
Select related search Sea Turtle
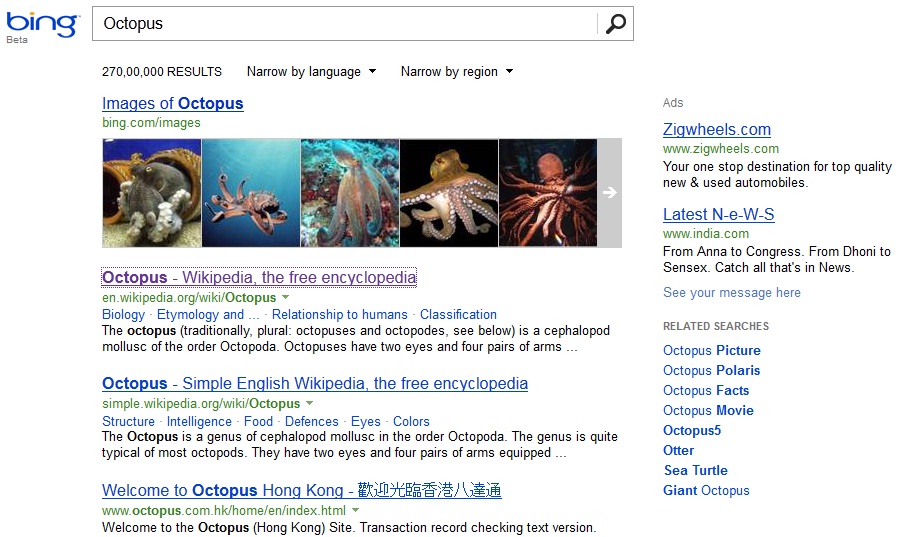tap(695, 470)
